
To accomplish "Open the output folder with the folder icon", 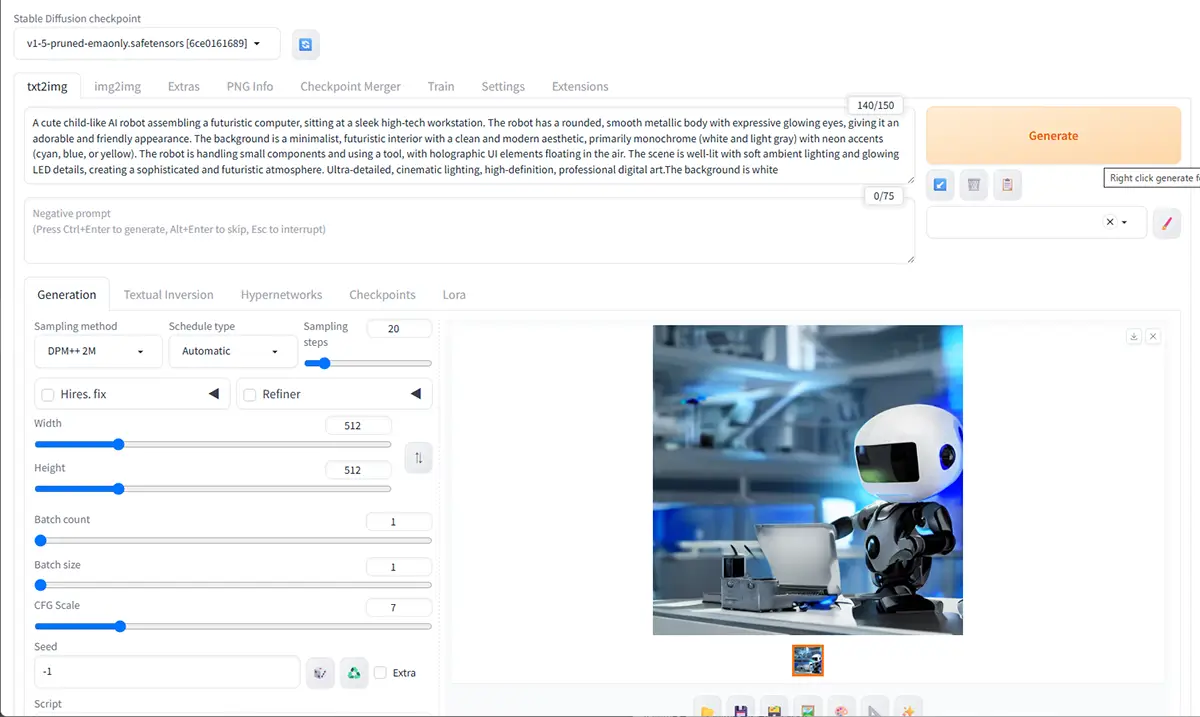I will (x=707, y=709).
